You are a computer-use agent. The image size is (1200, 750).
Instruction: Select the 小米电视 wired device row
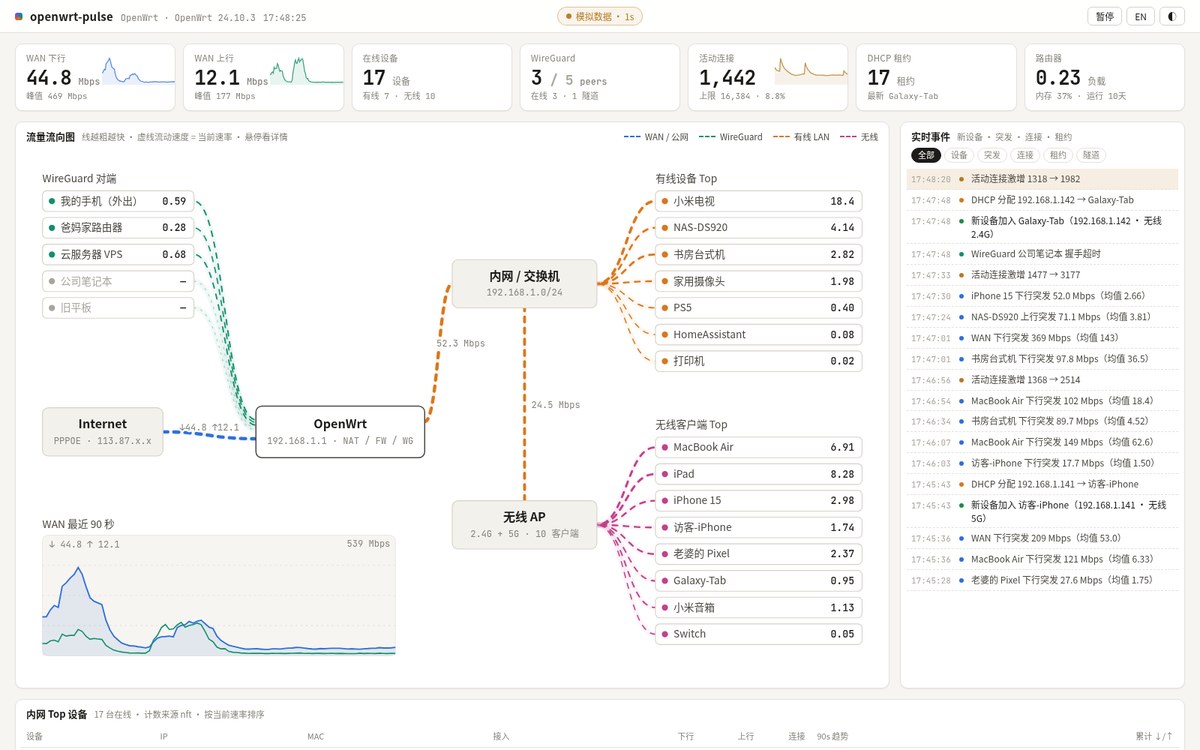(759, 201)
